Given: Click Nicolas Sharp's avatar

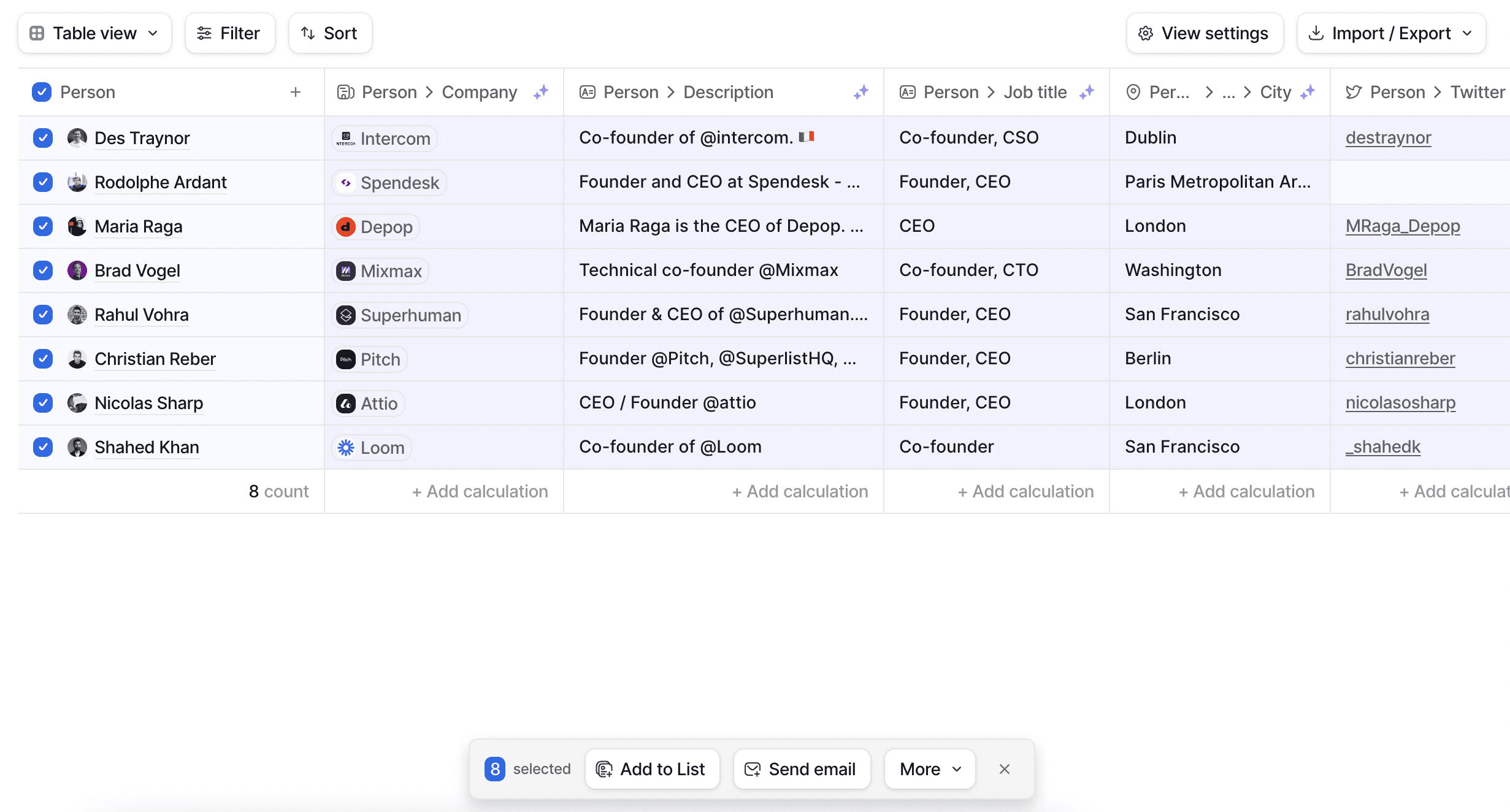Looking at the screenshot, I should pos(77,403).
